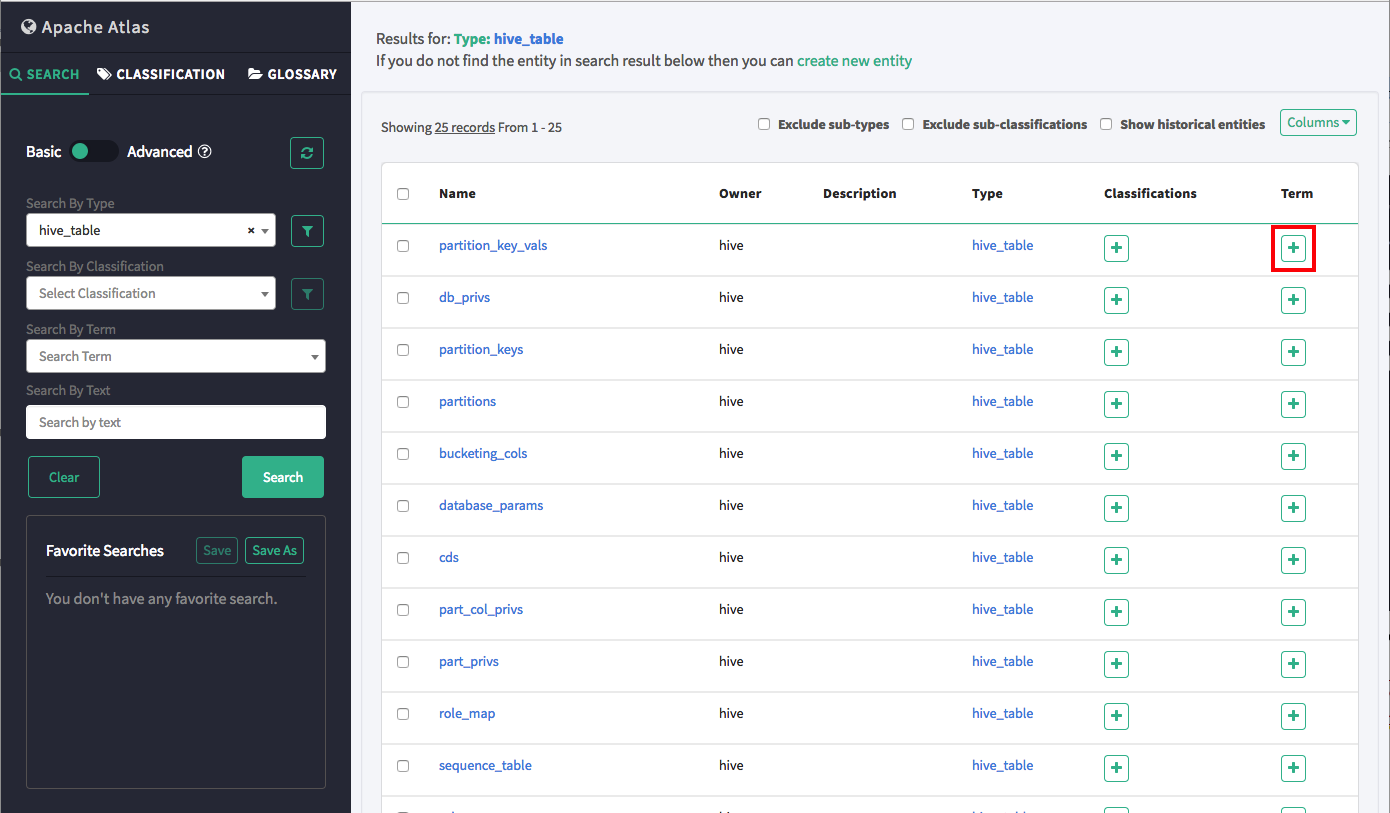Click the Name column header

(457, 194)
